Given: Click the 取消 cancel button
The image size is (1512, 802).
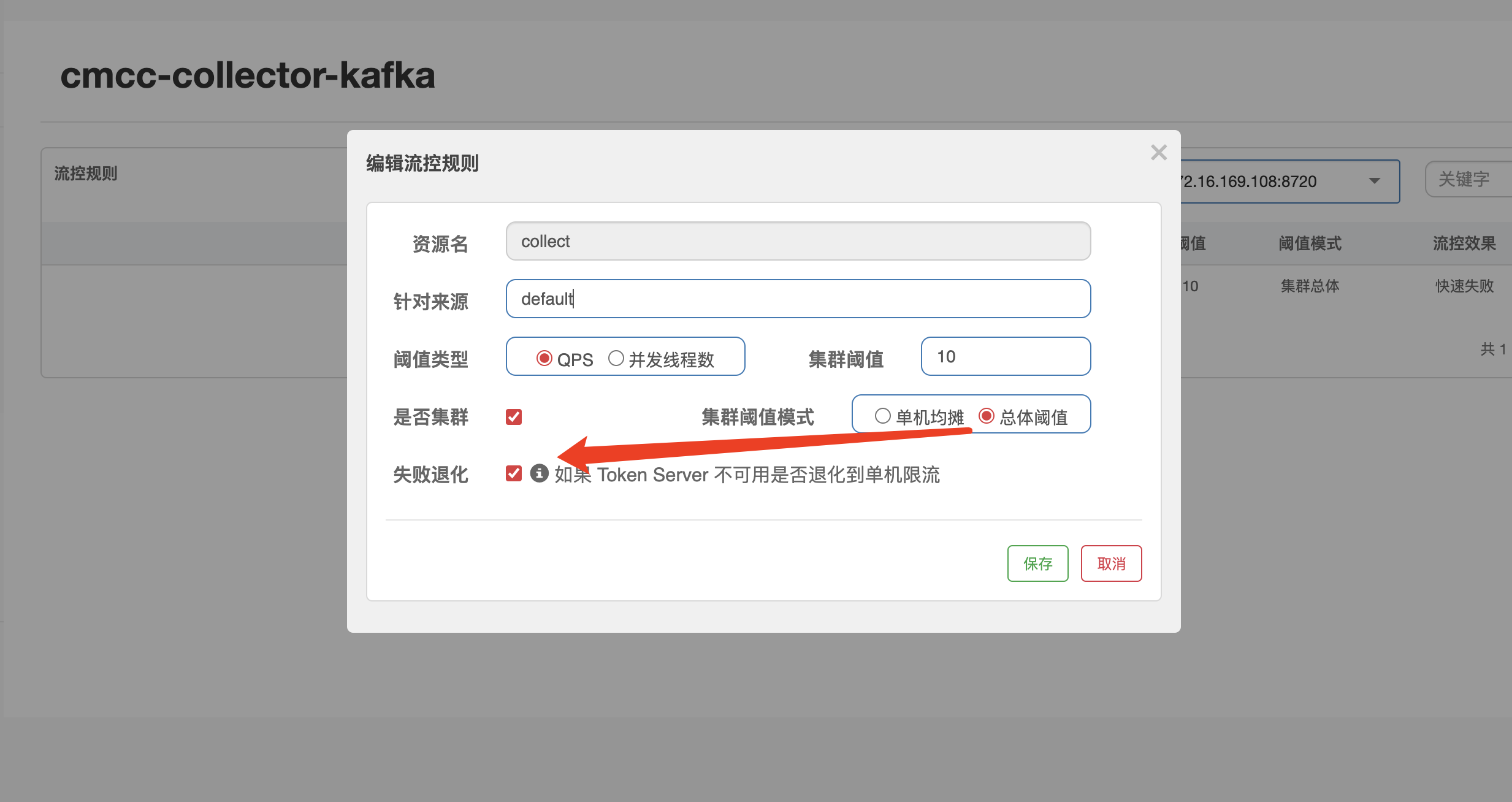Looking at the screenshot, I should pyautogui.click(x=1111, y=563).
